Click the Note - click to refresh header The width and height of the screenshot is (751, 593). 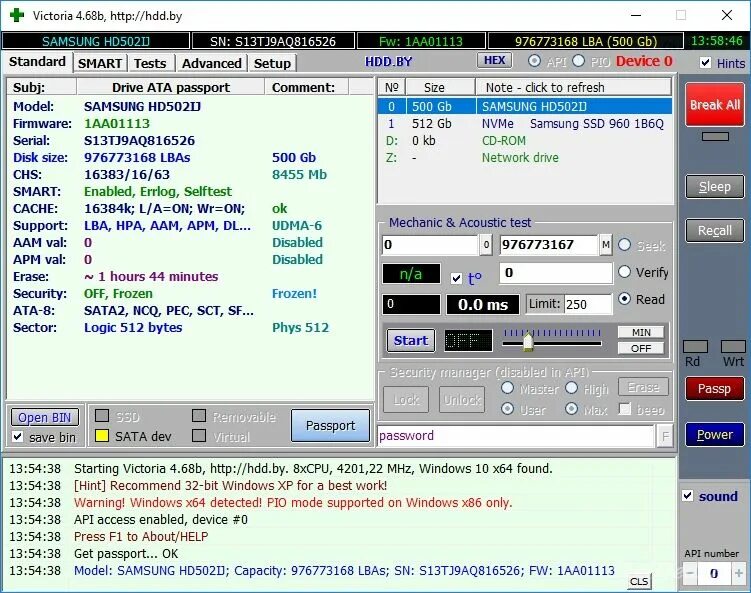(573, 87)
